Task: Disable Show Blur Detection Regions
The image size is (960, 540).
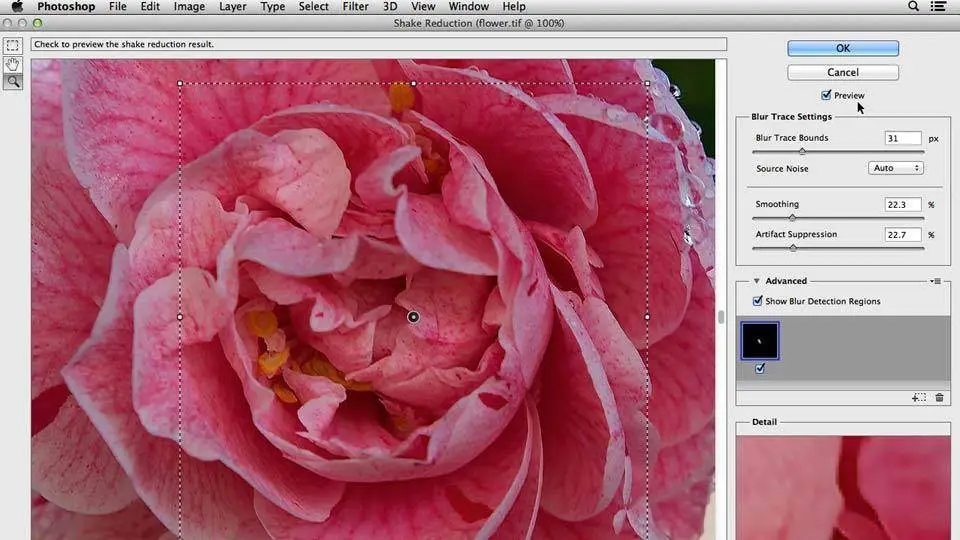Action: tap(758, 301)
